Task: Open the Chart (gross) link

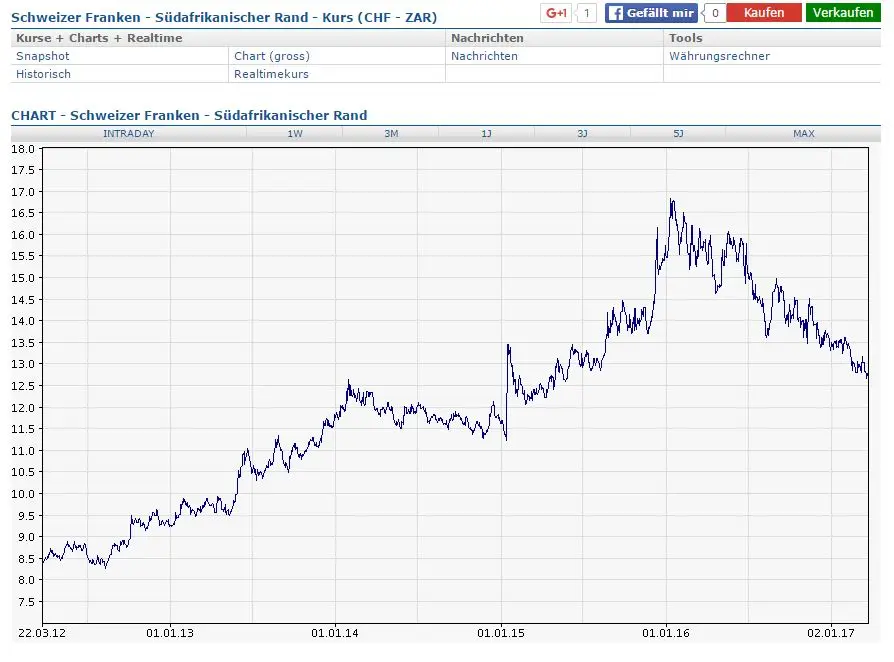Action: click(x=272, y=56)
